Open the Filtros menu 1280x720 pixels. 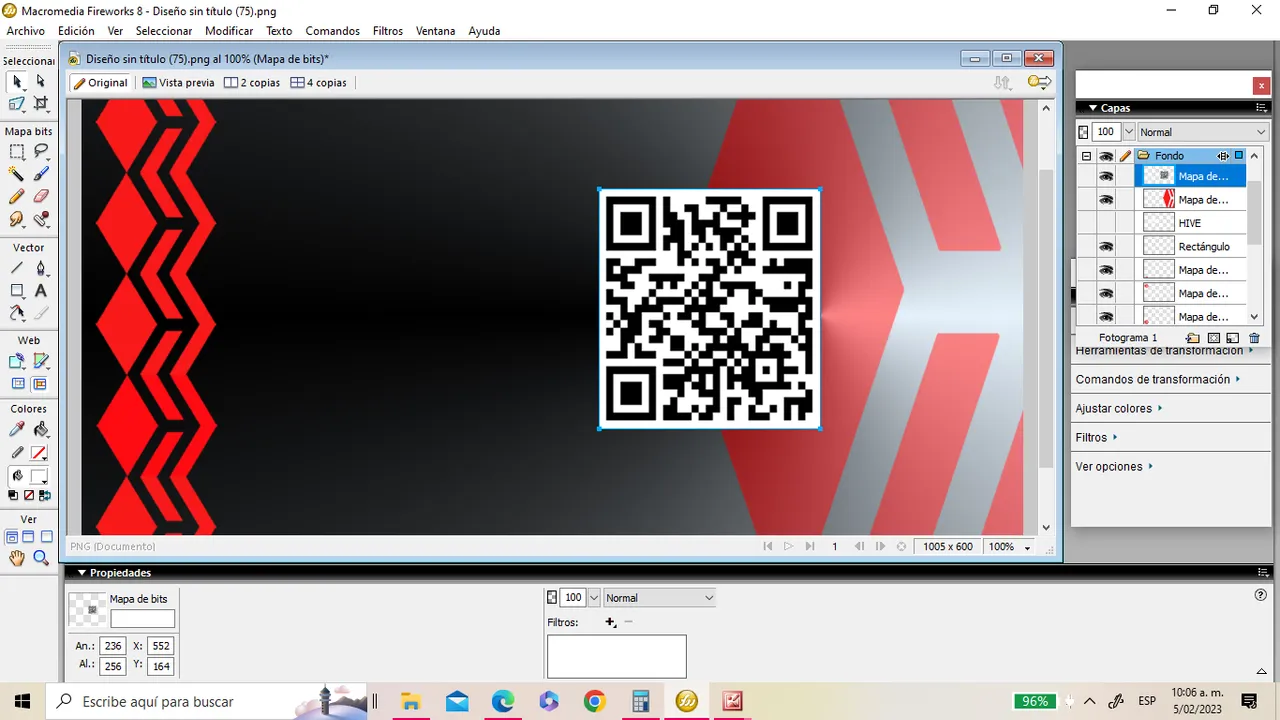tap(388, 31)
